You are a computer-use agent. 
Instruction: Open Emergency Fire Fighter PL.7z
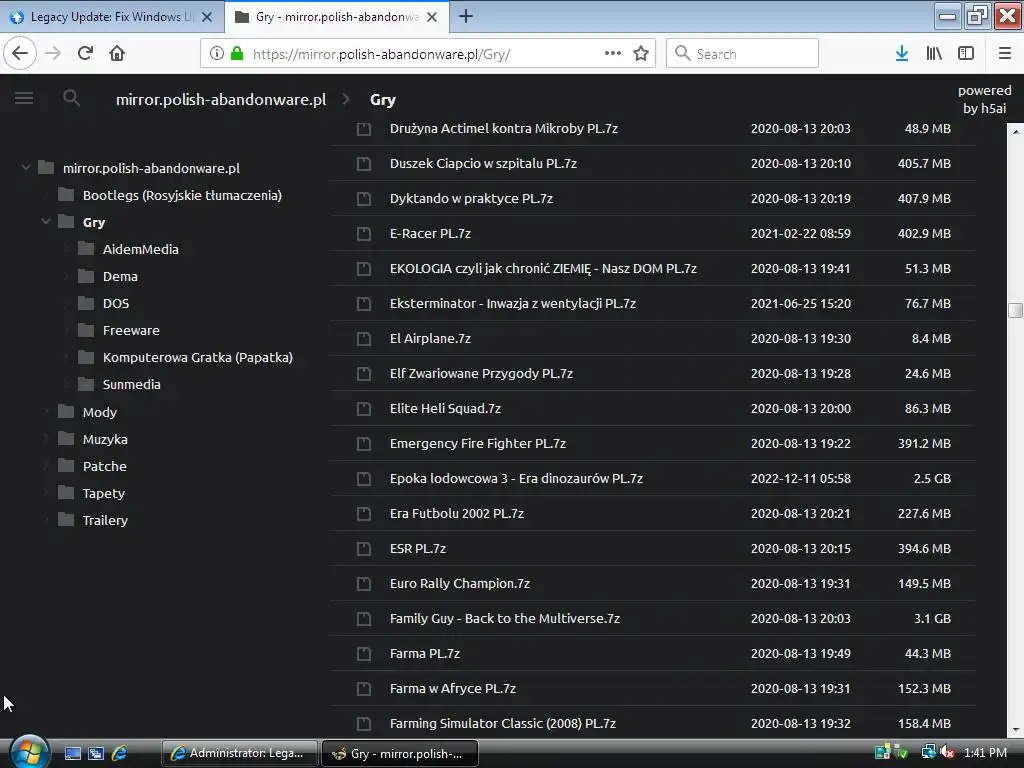coord(478,443)
